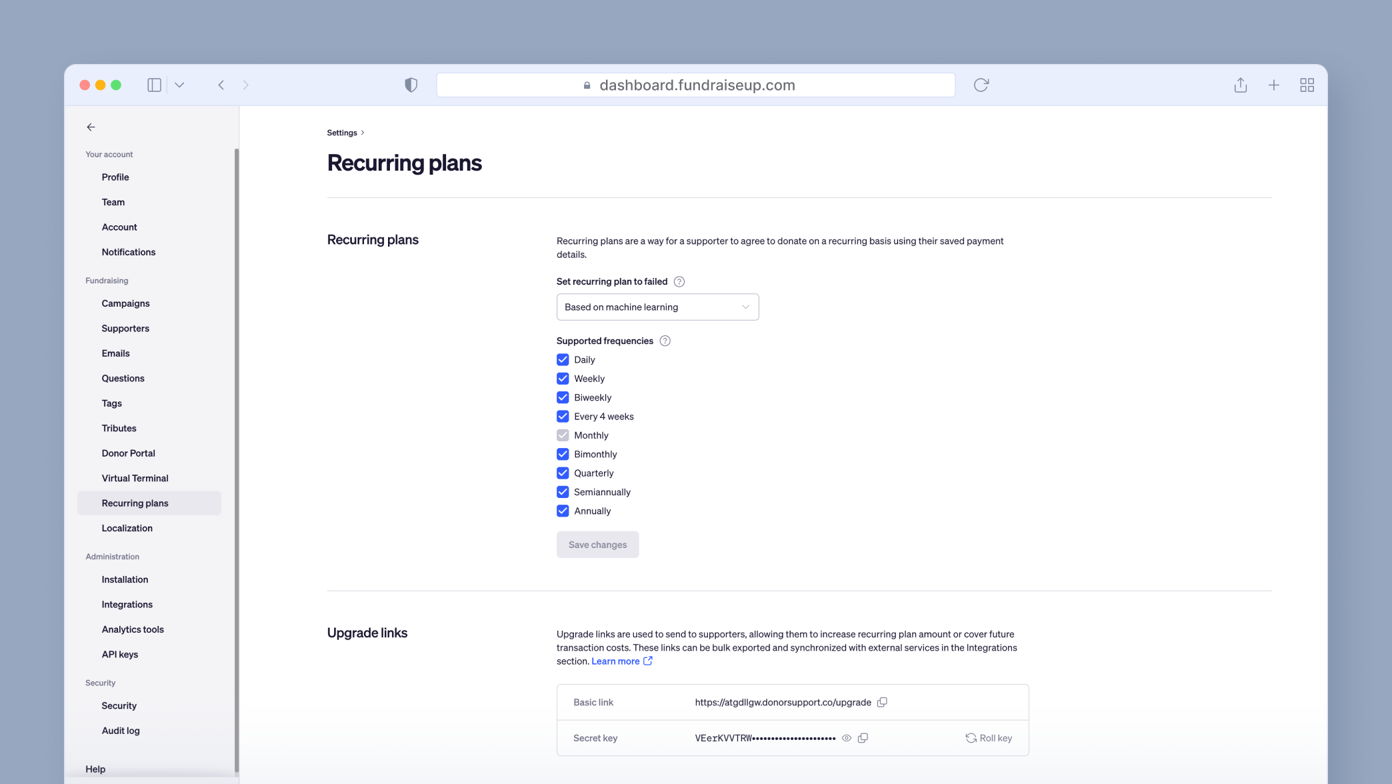The height and width of the screenshot is (784, 1392).
Task: Uncheck the Daily frequency checkbox
Action: tap(563, 360)
